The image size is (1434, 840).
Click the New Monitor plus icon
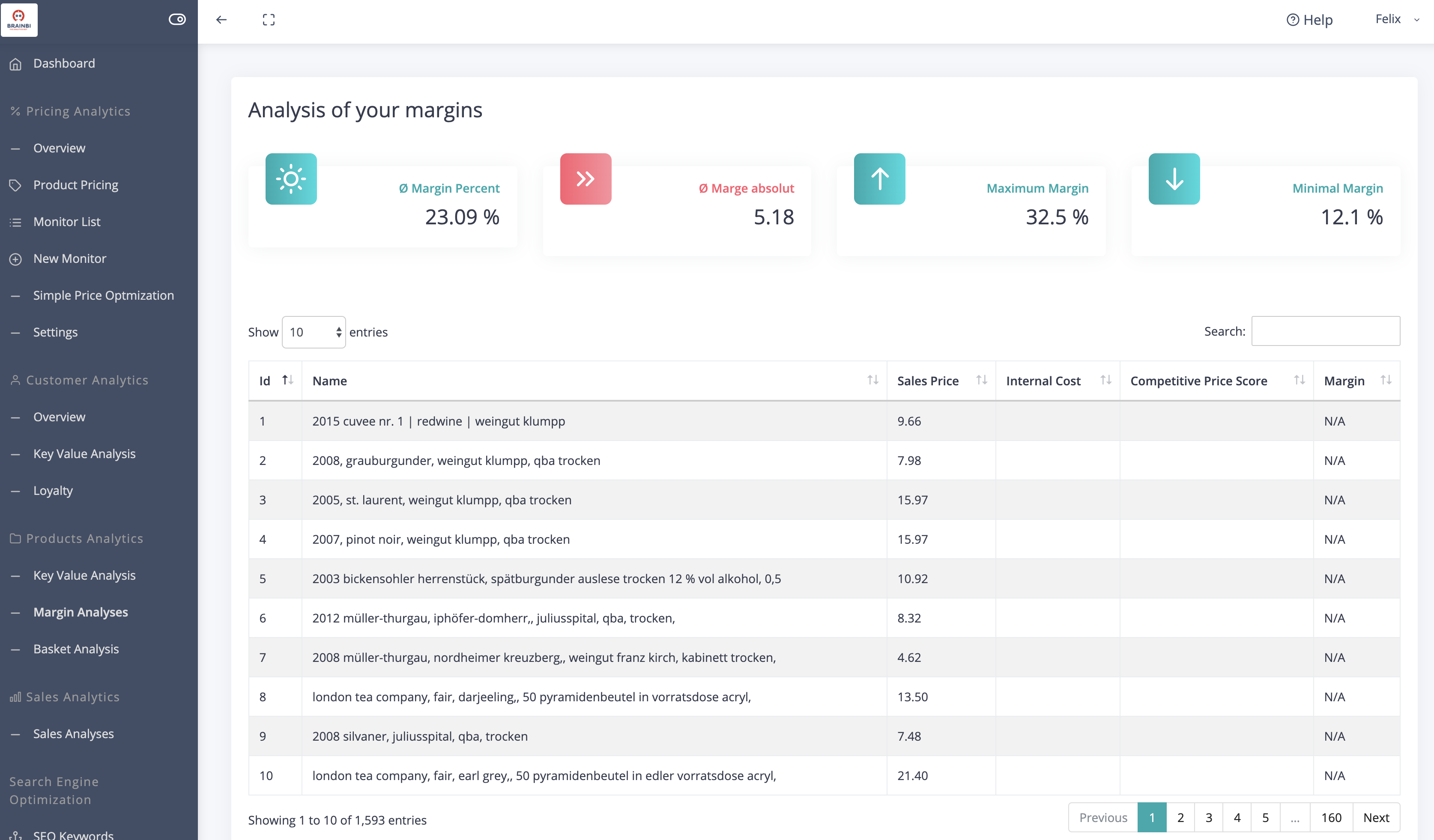[x=16, y=259]
